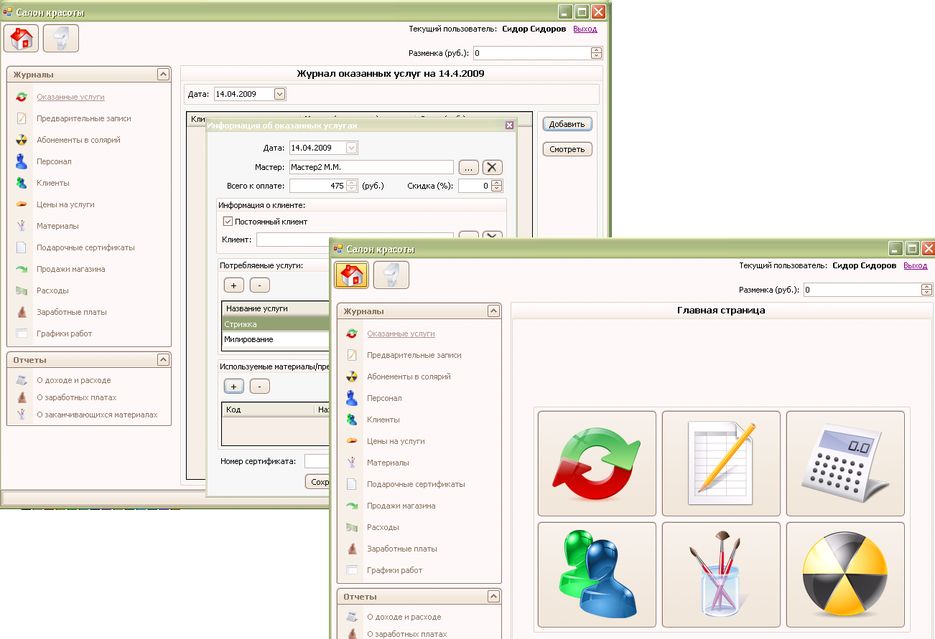This screenshot has height=639, width=935.
Task: Click the Выход link in the back window
Action: [x=585, y=29]
